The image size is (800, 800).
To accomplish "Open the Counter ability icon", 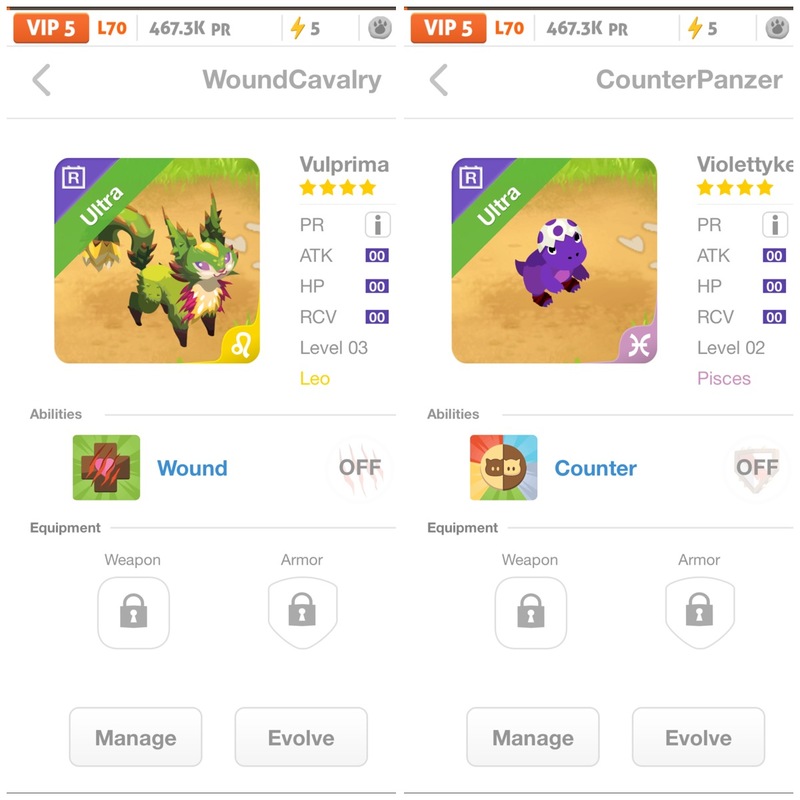I will click(x=504, y=467).
